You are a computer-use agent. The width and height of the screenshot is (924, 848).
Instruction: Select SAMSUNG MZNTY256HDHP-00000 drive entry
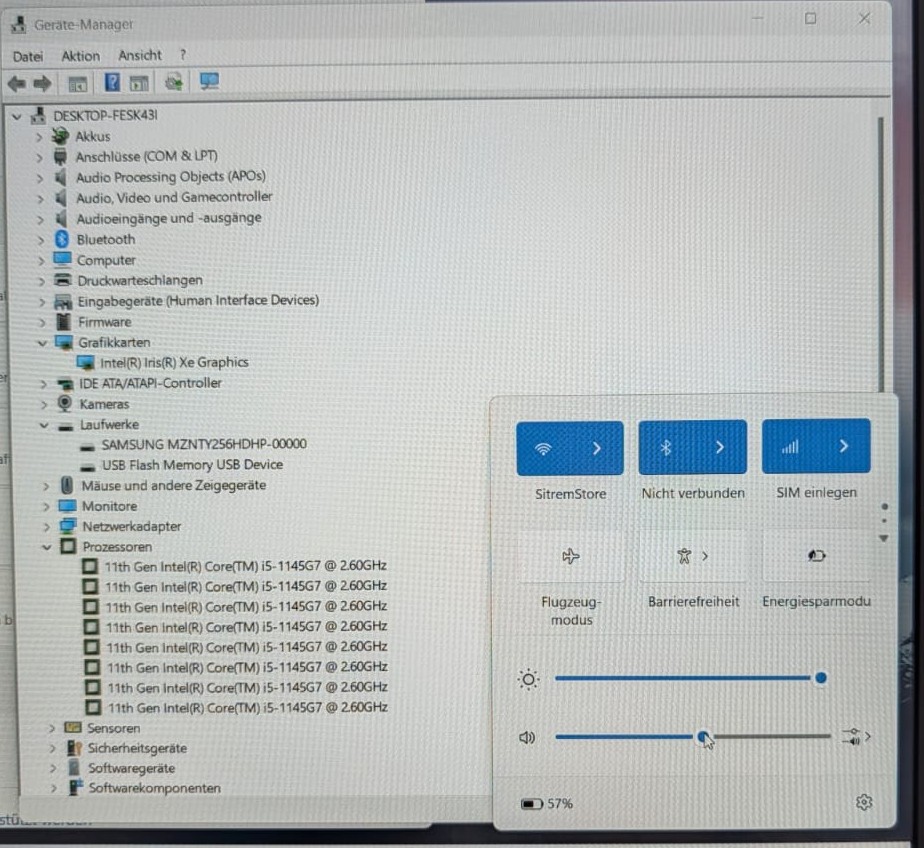[204, 444]
